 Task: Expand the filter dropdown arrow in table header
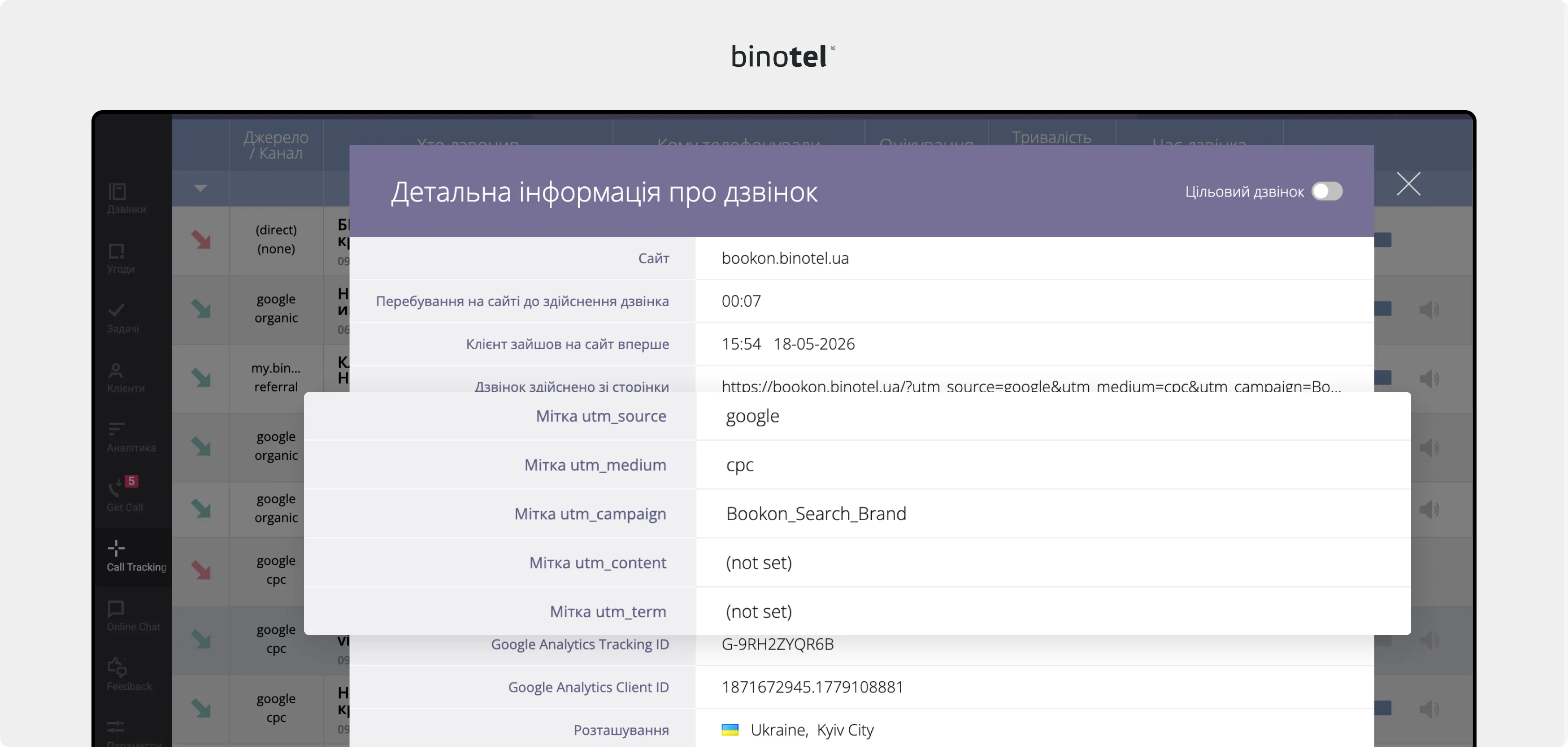200,188
